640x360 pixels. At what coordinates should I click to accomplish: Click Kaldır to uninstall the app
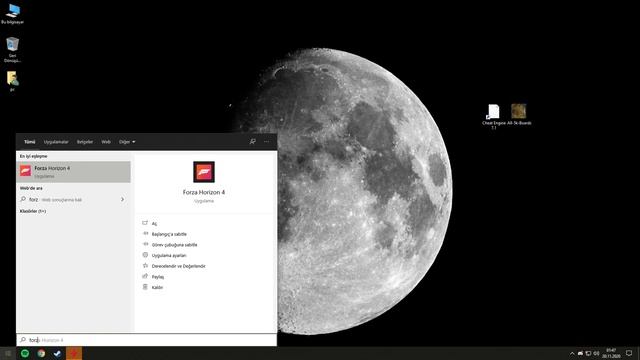click(x=157, y=287)
